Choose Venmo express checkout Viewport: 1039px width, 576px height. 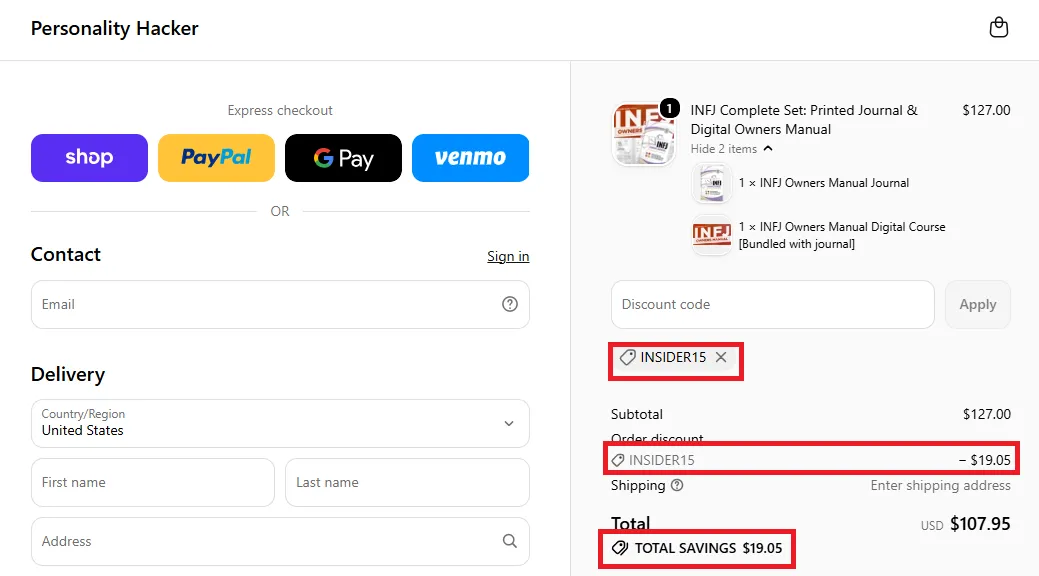(470, 158)
